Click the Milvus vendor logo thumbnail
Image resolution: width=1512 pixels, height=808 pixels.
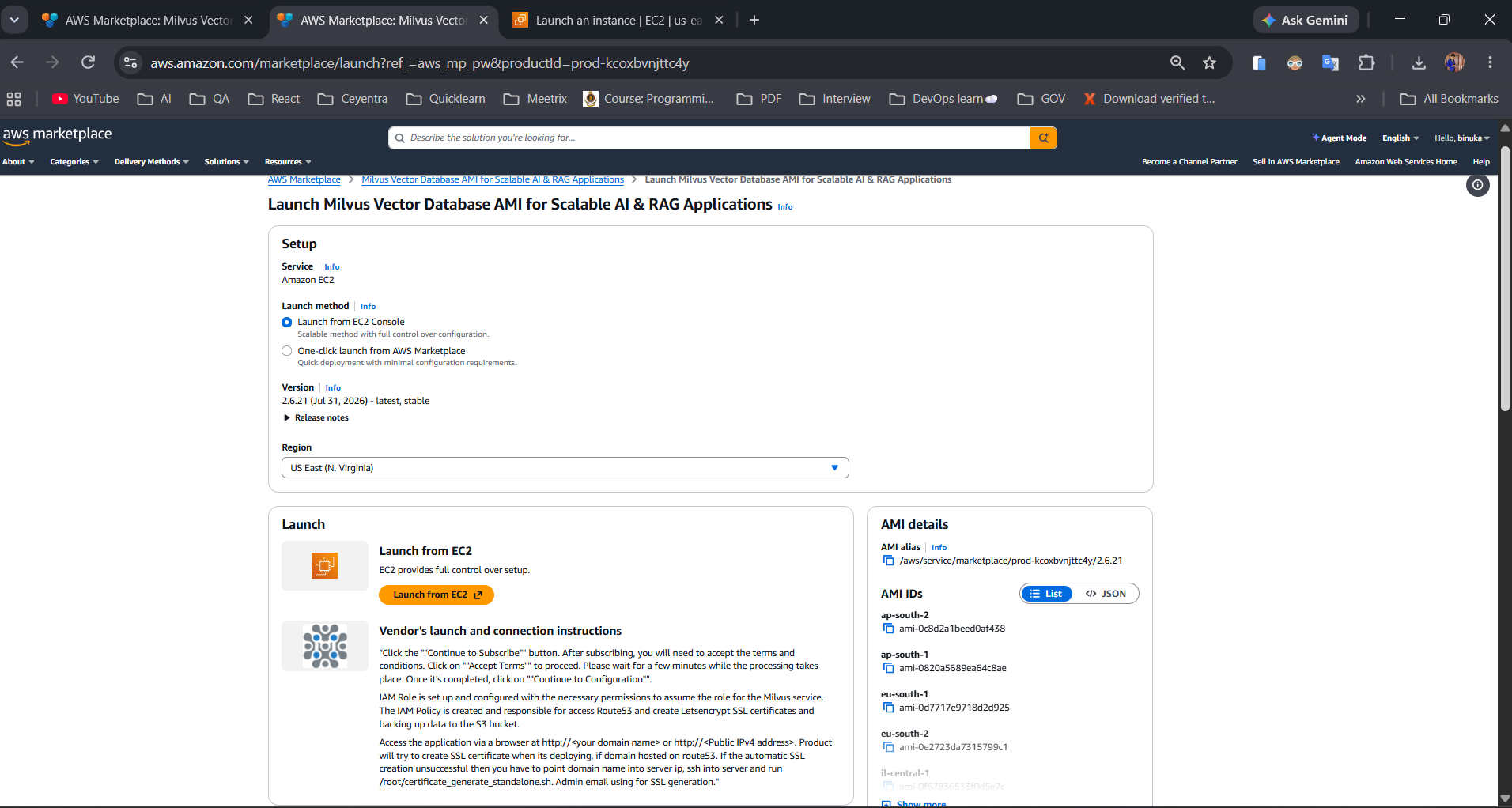pyautogui.click(x=325, y=646)
